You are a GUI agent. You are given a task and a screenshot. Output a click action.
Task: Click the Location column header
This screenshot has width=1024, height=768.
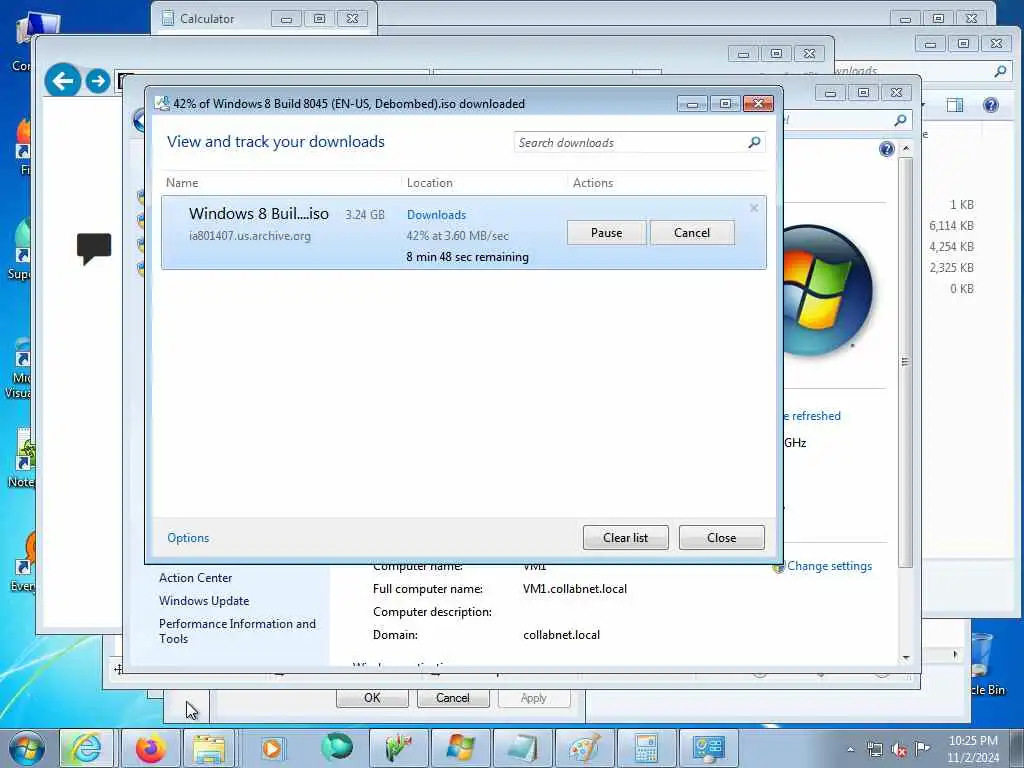430,183
